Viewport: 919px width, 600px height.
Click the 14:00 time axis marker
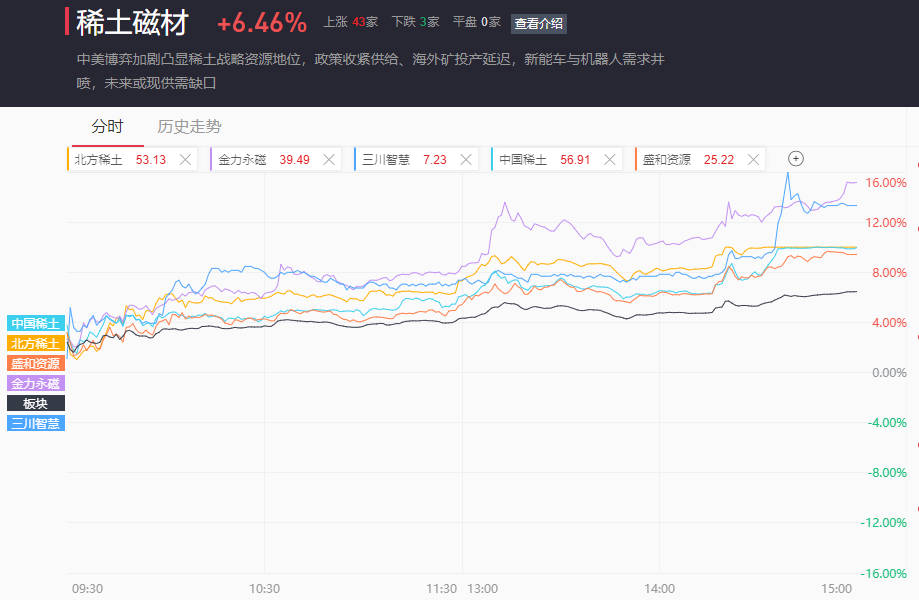point(659,588)
